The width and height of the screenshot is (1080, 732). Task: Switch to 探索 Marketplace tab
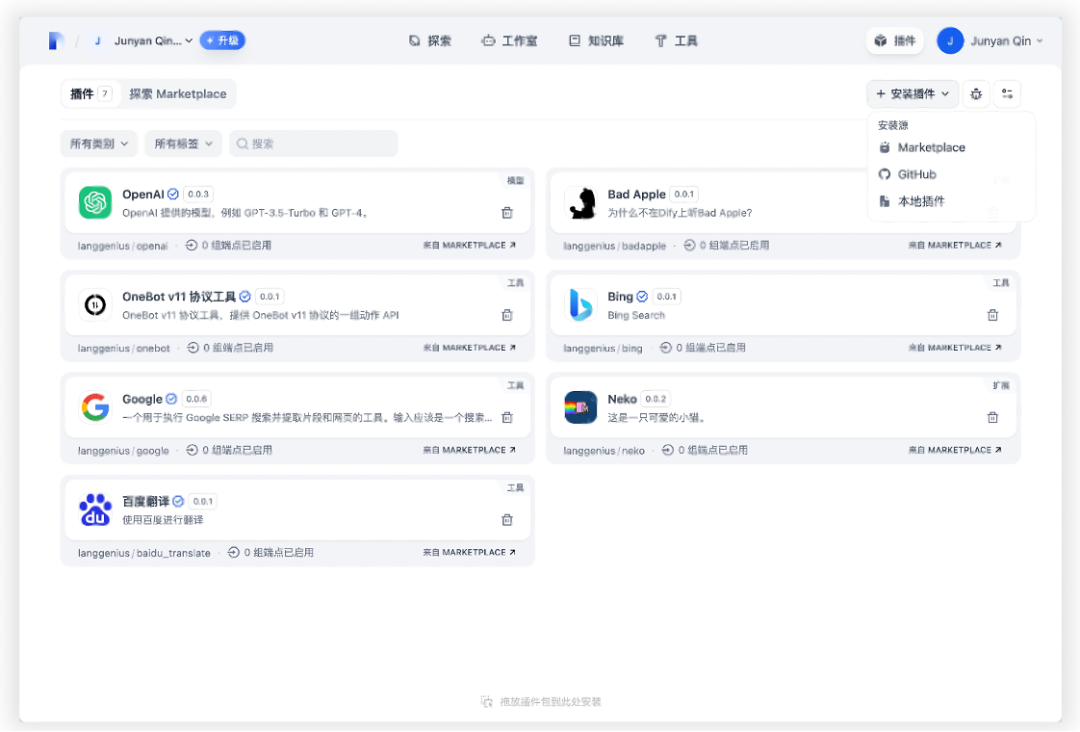coord(178,94)
